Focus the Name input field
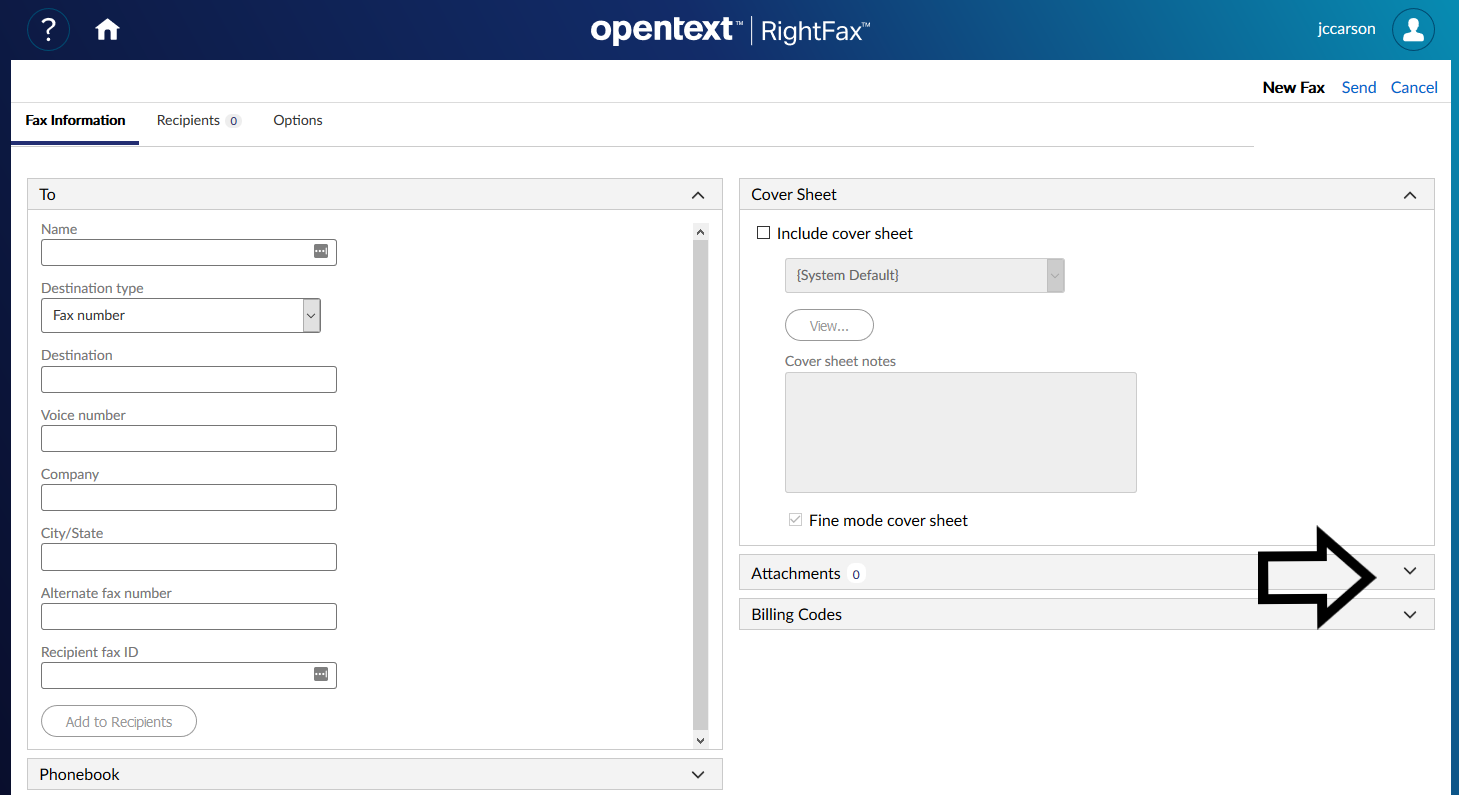The width and height of the screenshot is (1459, 795). click(189, 252)
